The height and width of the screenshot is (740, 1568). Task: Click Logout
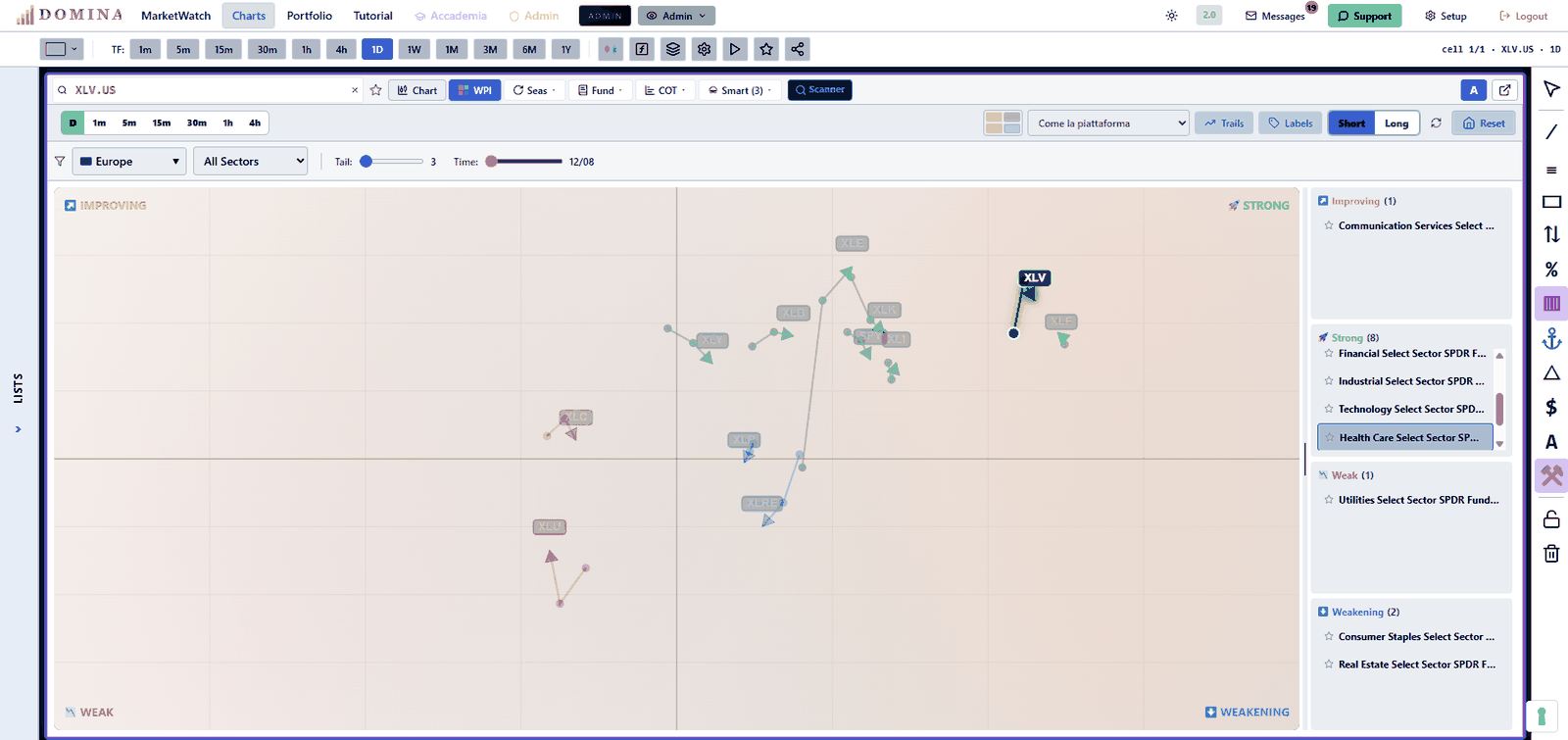(x=1524, y=16)
